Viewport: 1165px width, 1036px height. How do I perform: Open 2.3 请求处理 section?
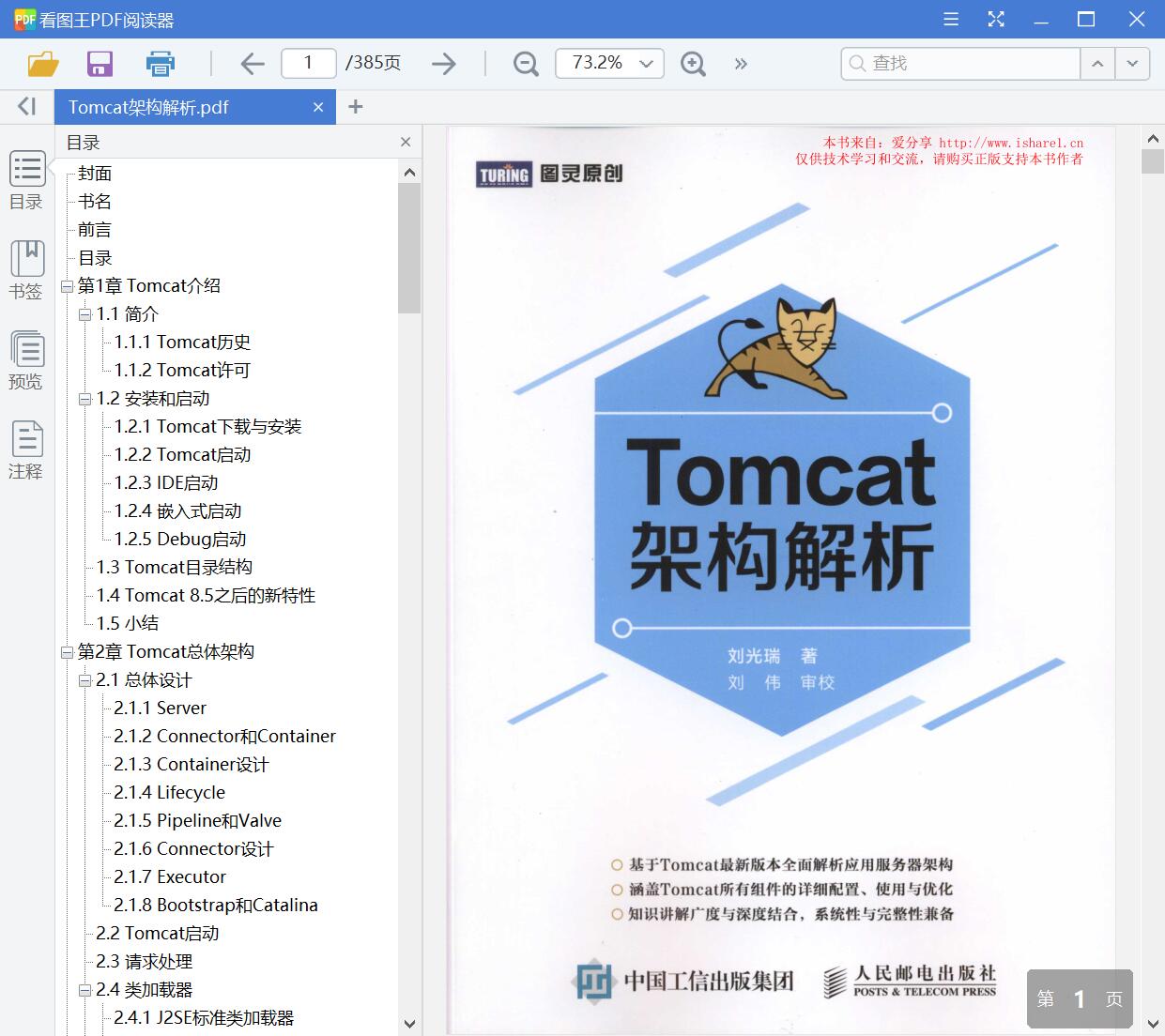pos(145,962)
